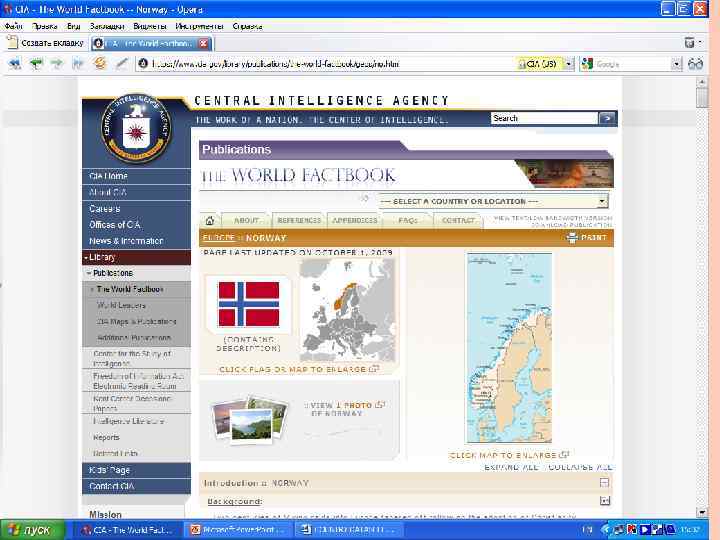Switch to Microsoft PowerPoint taskbar button
The width and height of the screenshot is (720, 540).
[236, 530]
